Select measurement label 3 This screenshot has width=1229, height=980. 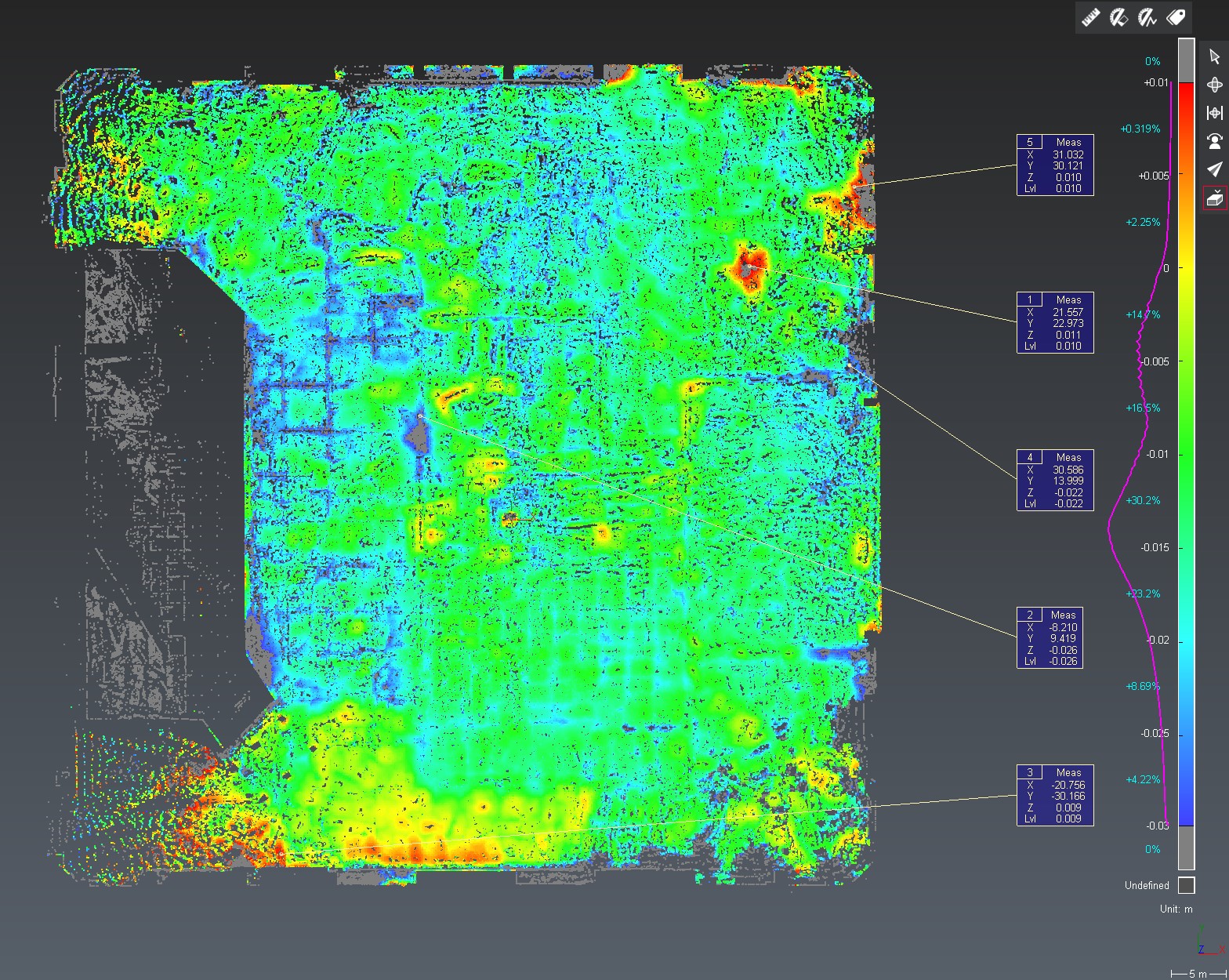(x=1055, y=796)
